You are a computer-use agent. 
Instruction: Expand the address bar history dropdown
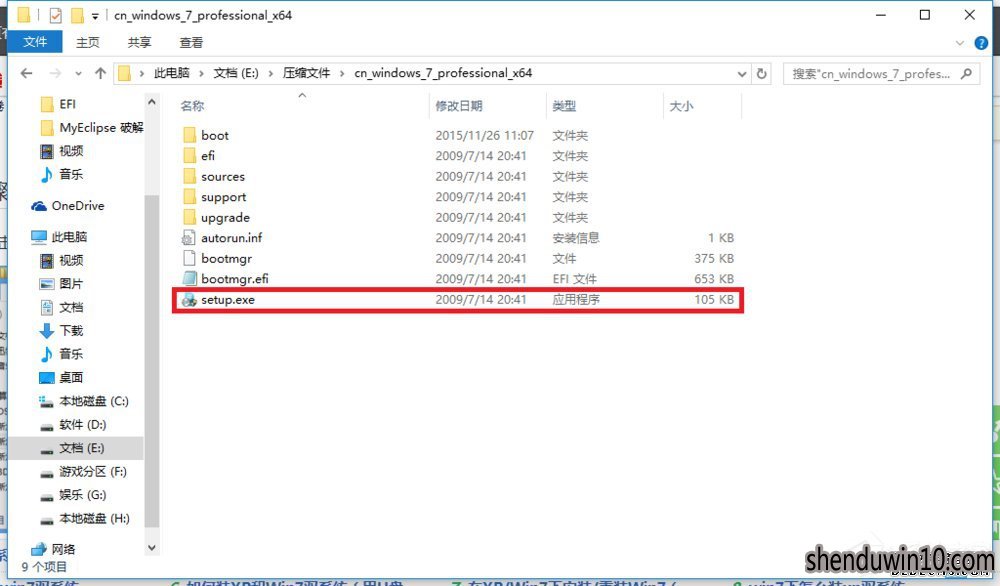pos(742,73)
